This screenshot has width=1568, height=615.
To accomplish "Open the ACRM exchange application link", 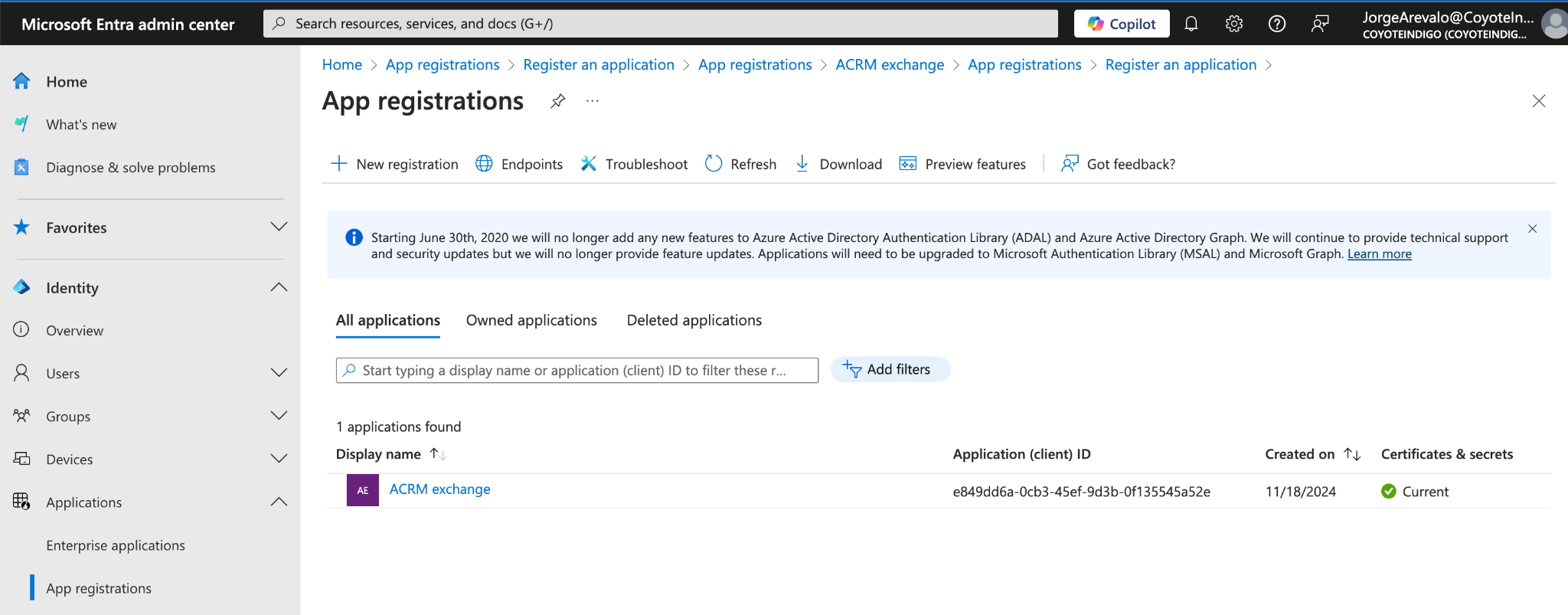I will [x=439, y=489].
